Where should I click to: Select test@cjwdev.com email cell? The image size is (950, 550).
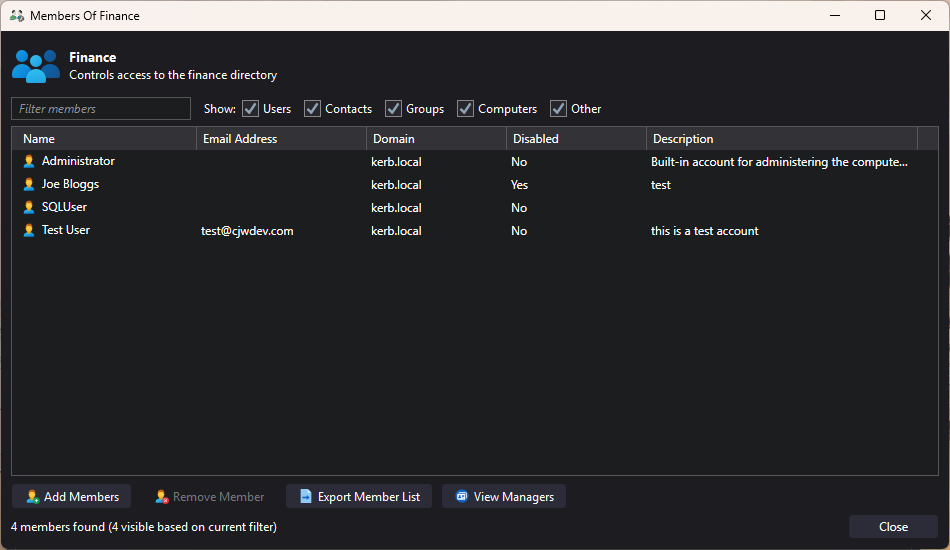pyautogui.click(x=247, y=231)
